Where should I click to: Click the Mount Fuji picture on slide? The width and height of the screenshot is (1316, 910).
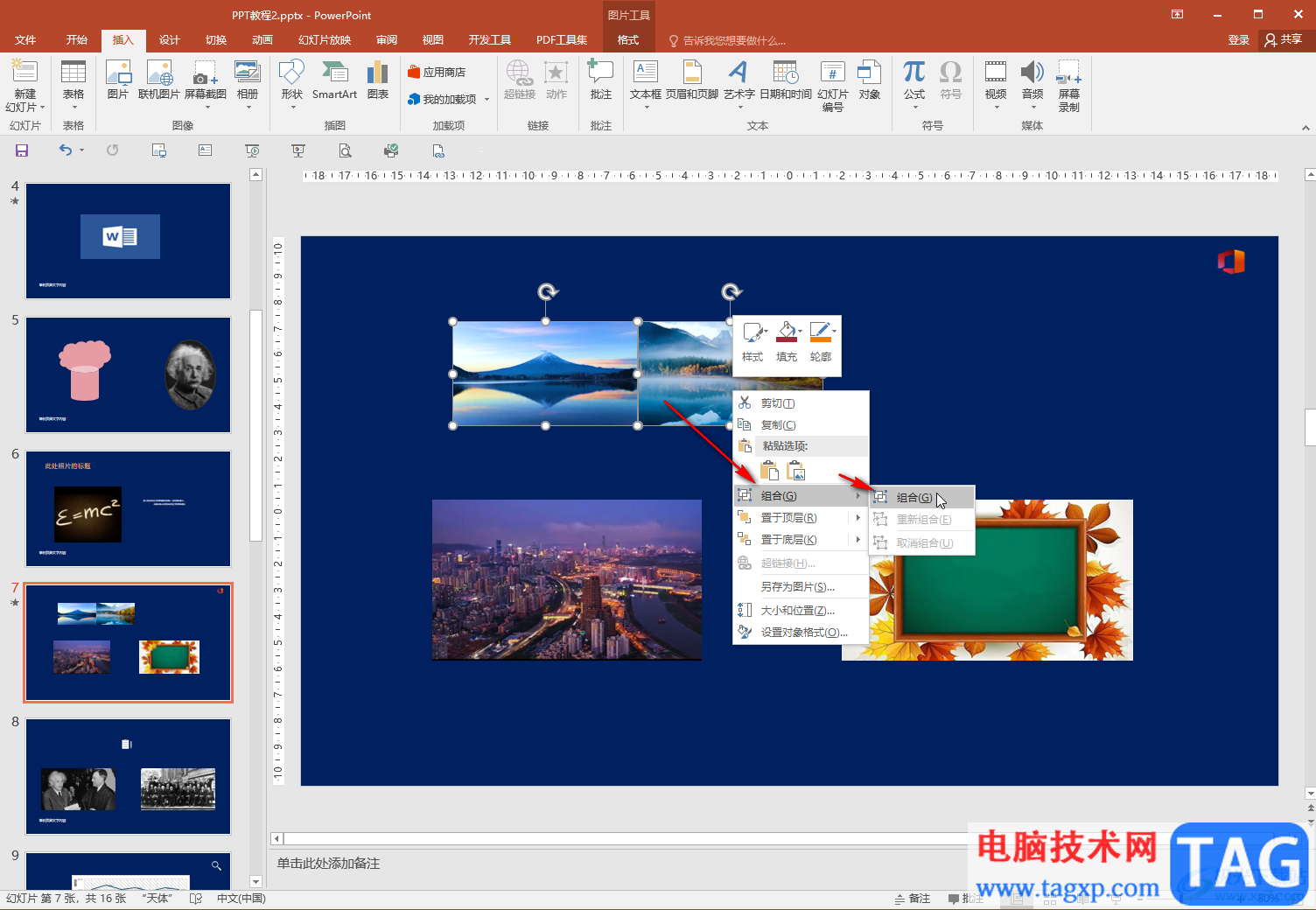(545, 374)
